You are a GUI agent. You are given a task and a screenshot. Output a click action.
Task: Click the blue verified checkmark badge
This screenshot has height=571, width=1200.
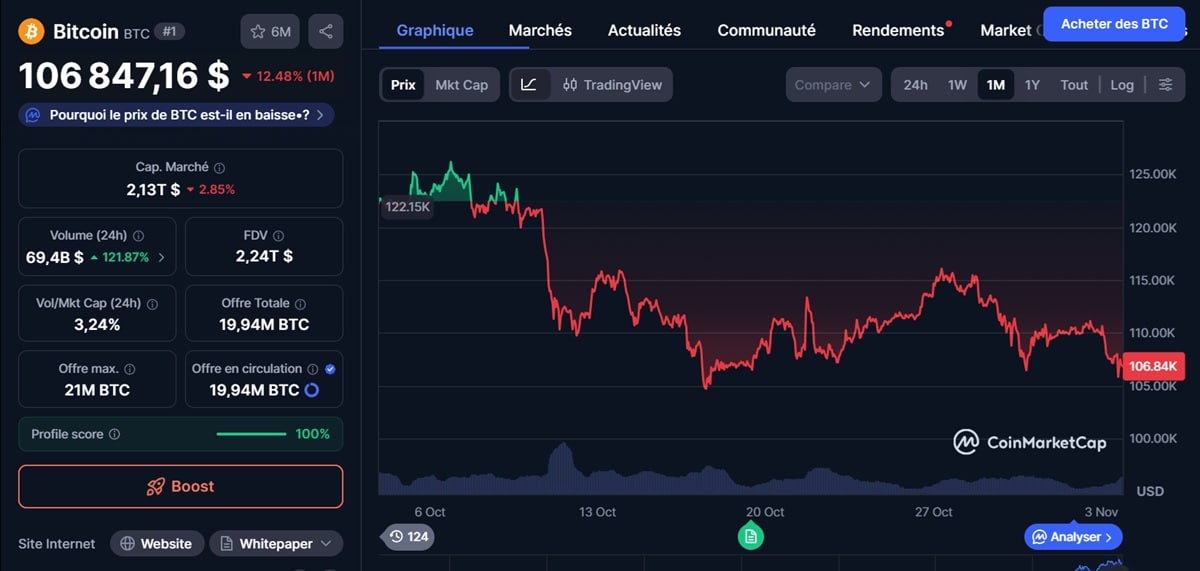331,369
